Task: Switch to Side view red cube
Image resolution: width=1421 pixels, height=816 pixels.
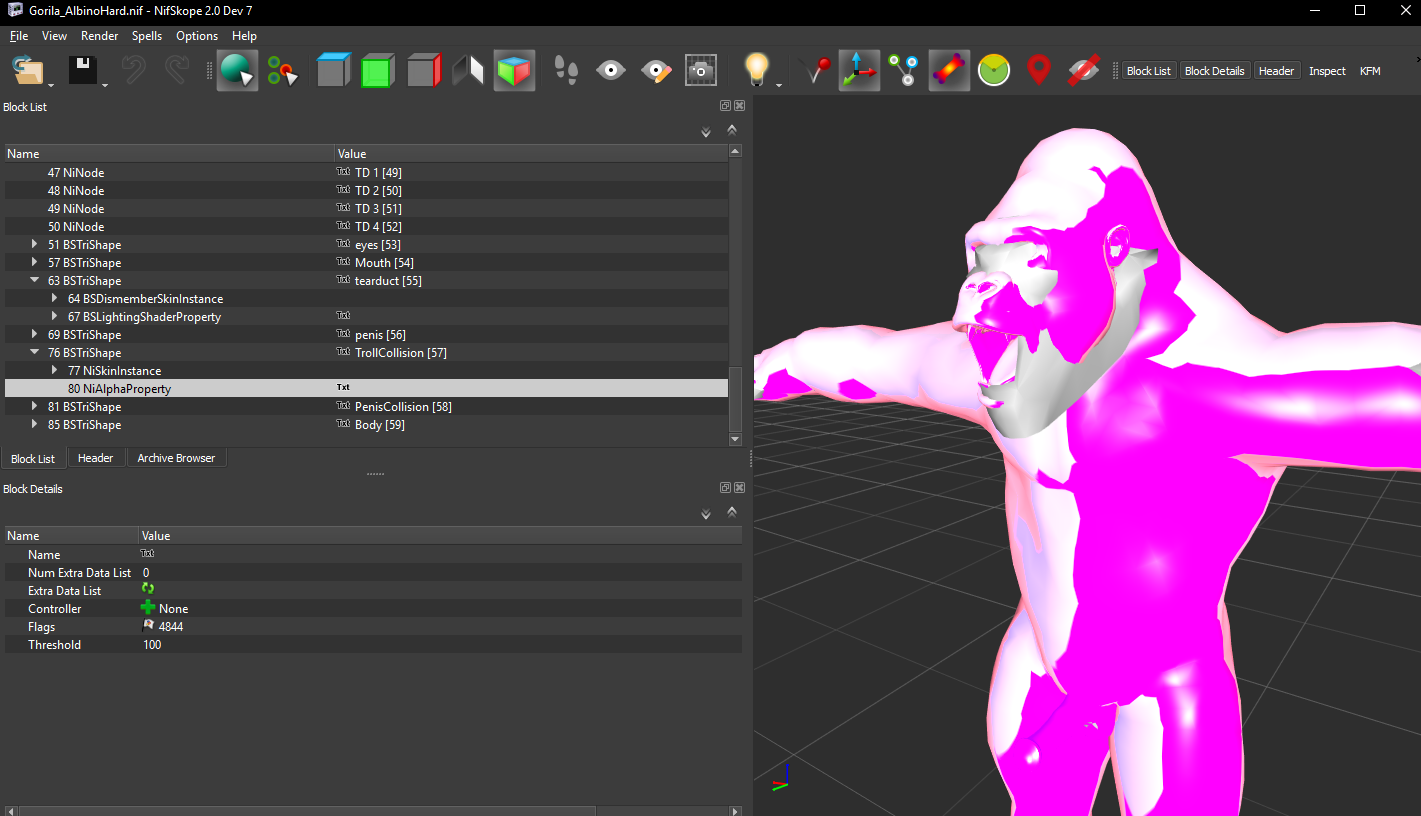Action: pos(424,71)
